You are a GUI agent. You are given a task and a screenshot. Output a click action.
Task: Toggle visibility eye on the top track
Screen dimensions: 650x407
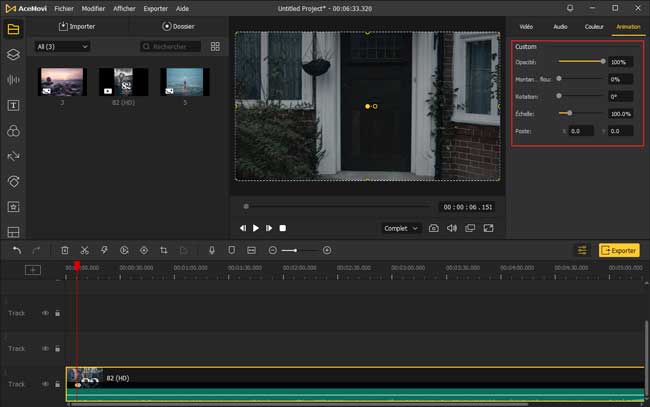click(x=45, y=313)
